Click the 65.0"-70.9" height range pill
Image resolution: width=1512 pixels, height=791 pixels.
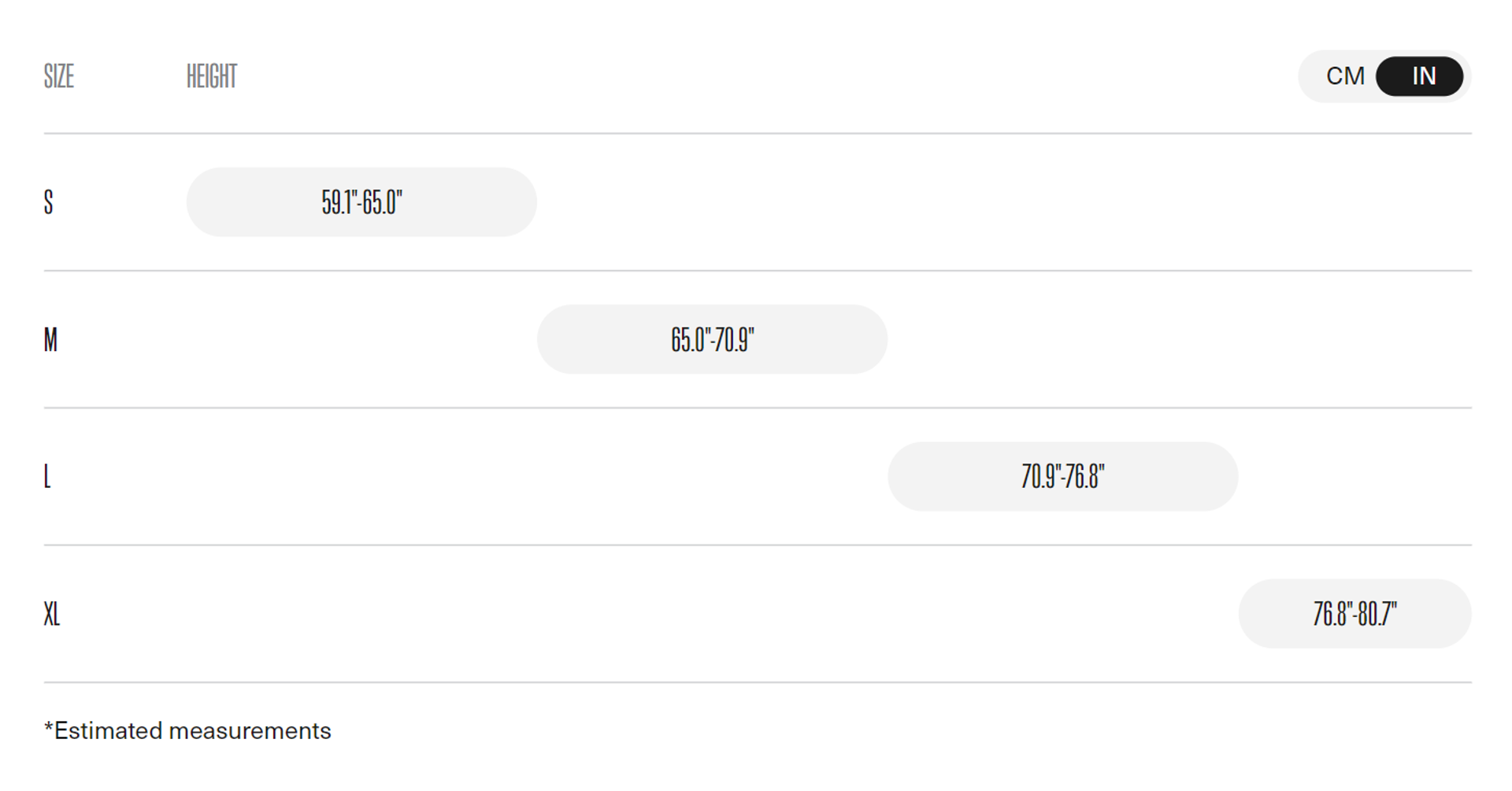click(x=712, y=339)
